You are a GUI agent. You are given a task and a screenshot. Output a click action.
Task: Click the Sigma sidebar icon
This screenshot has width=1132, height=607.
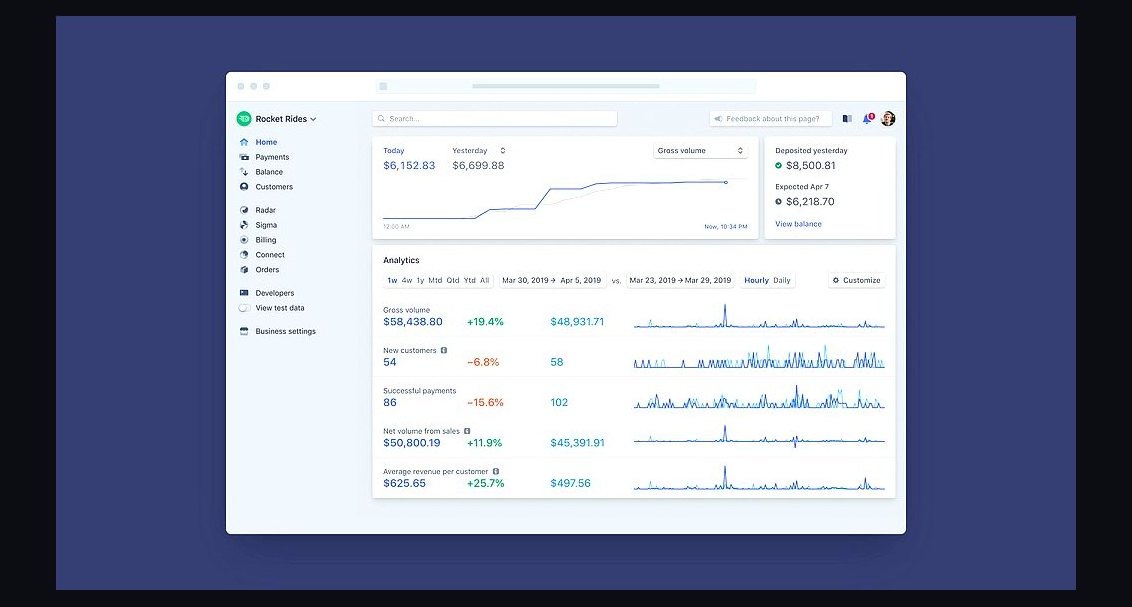[x=244, y=225]
